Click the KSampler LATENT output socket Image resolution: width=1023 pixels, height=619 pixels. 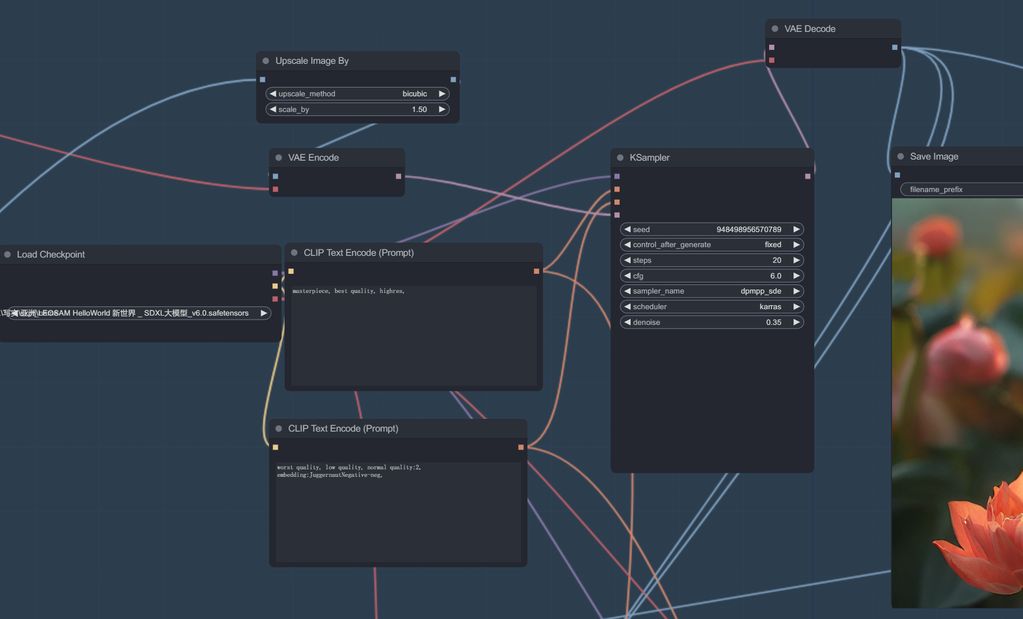tap(808, 177)
